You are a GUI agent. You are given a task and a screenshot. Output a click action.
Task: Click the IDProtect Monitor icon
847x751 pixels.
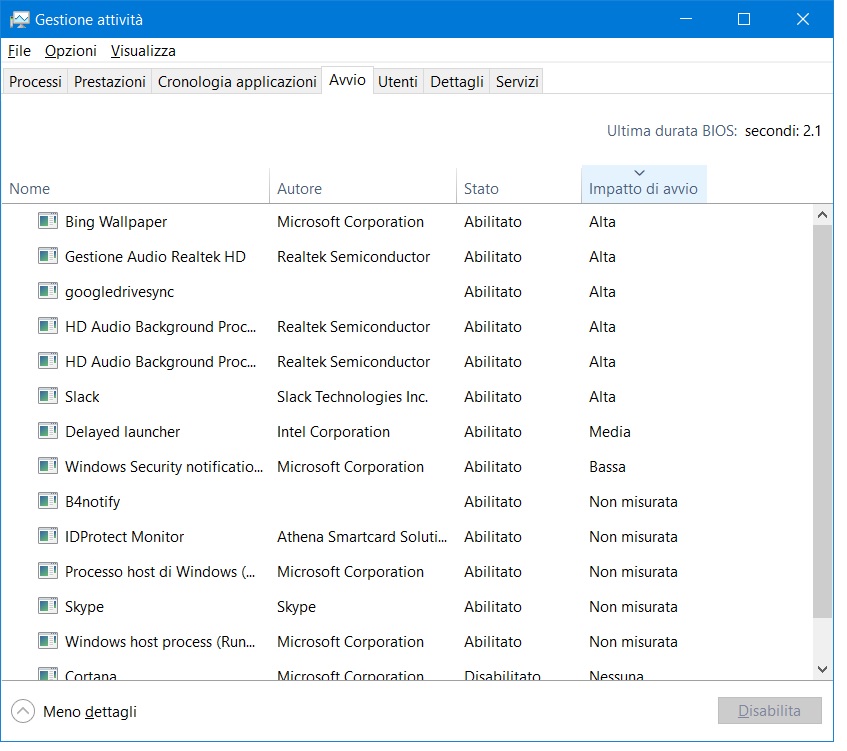point(48,537)
